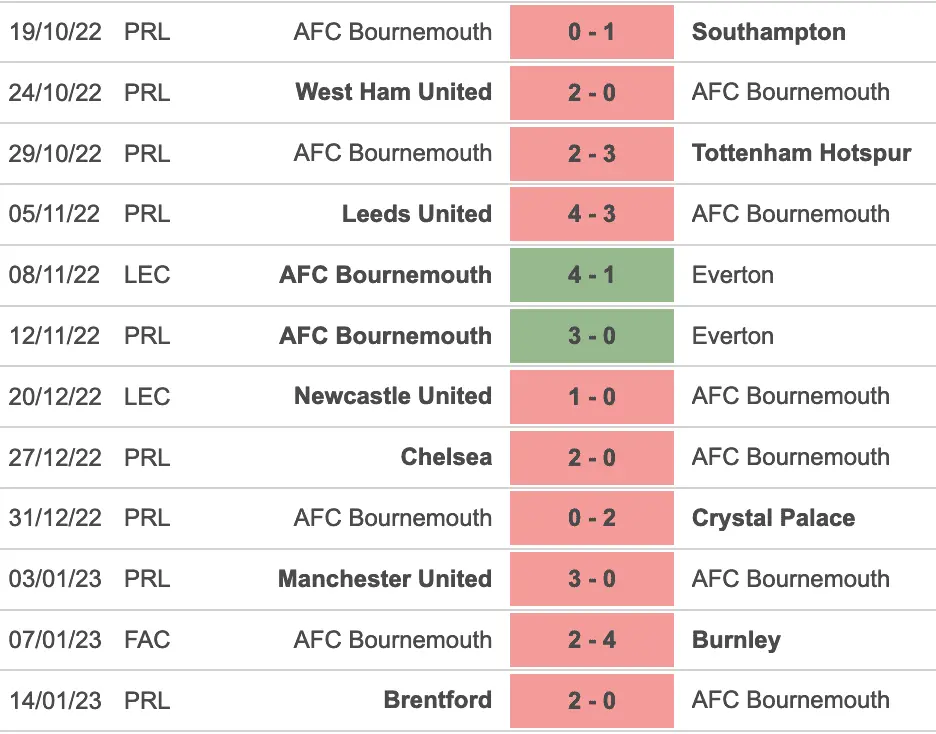Viewport: 936px width, 734px height.
Task: Open Manchester United team link
Action: [x=384, y=579]
